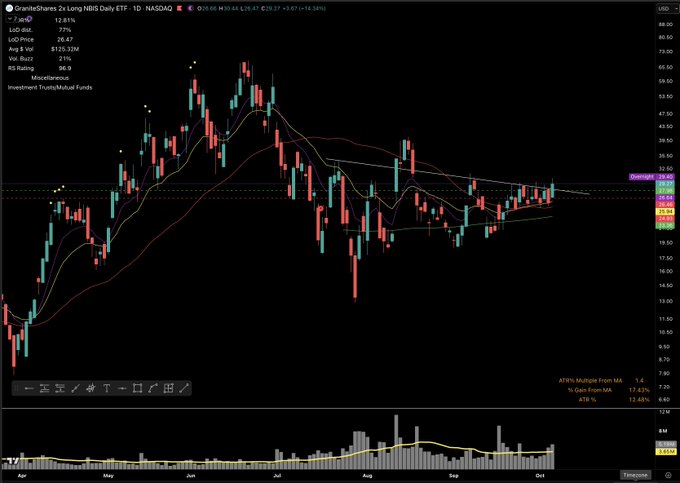Click the red flag icon beside NASDAQ
The height and width of the screenshot is (483, 680).
coord(179,8)
